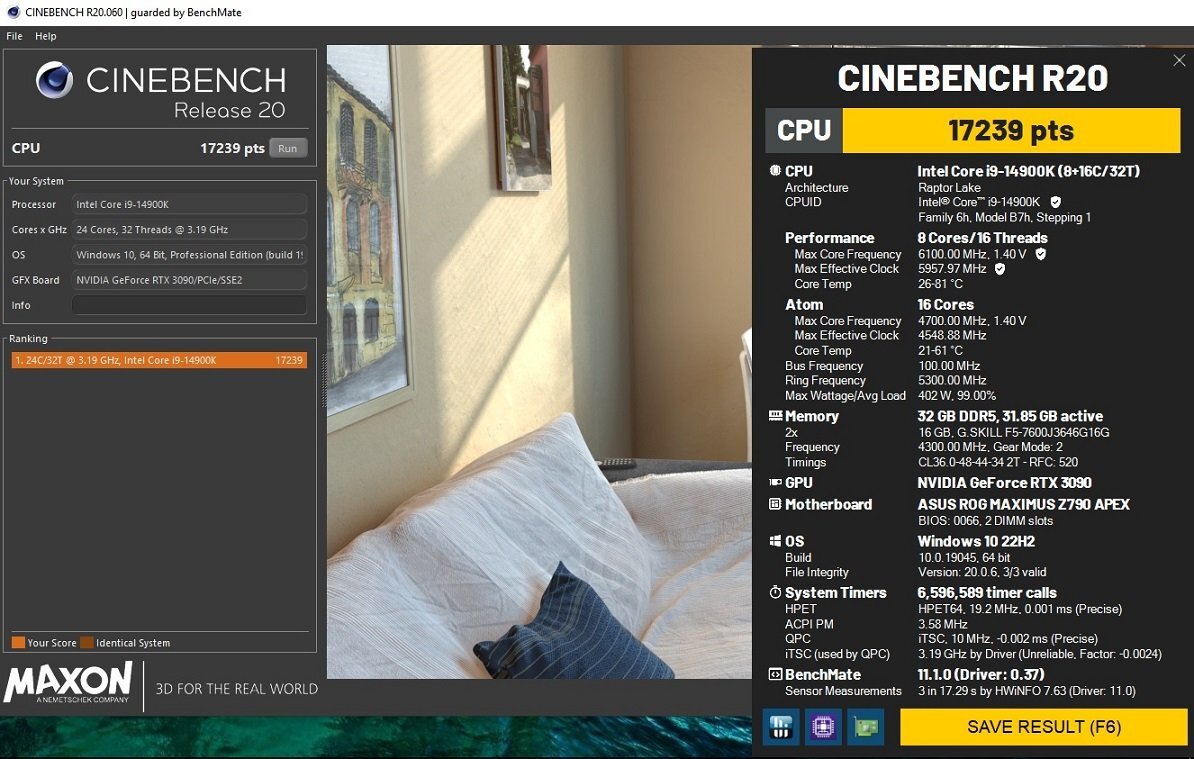Open the HWiNFO icon in BenchMate panel
Viewport: 1194px width, 759px height.
[x=781, y=727]
